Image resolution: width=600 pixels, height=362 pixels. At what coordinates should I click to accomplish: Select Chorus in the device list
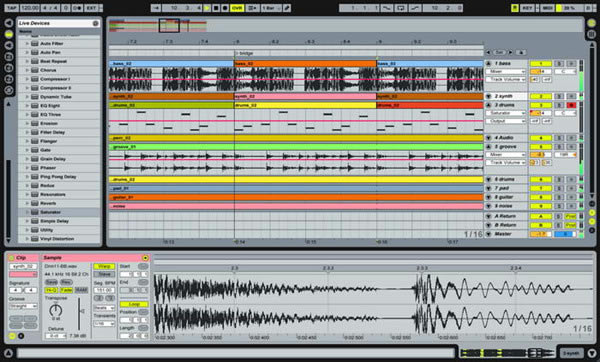click(48, 70)
